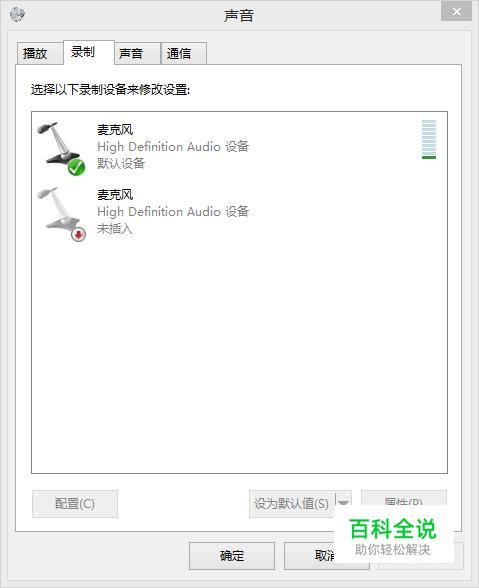
Task: Select the default microphone device icon
Action: pos(61,148)
